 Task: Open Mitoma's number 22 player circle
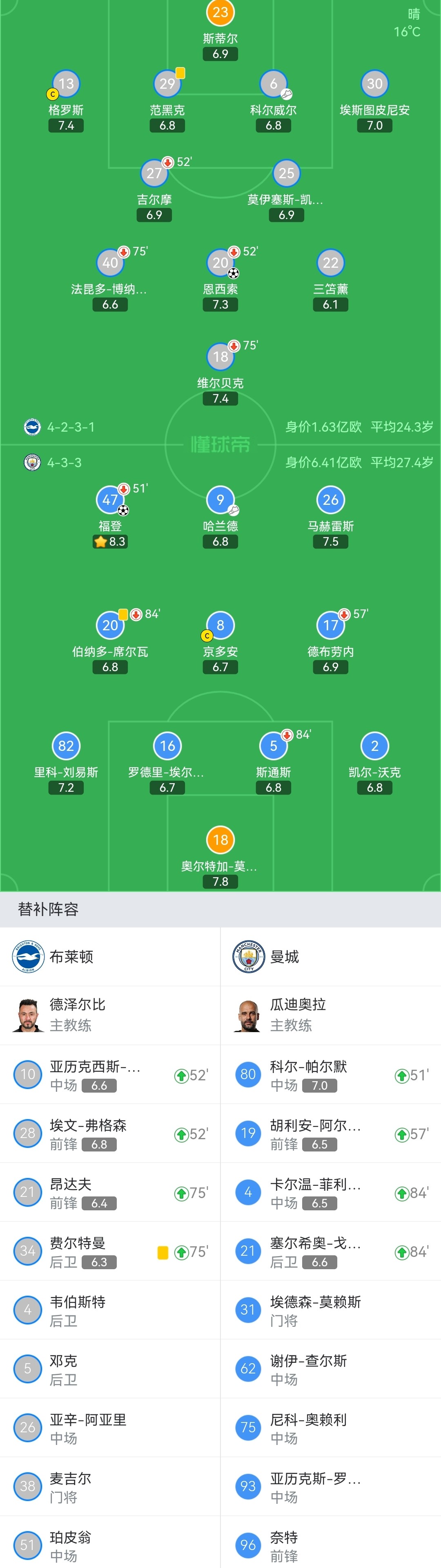pos(330,263)
